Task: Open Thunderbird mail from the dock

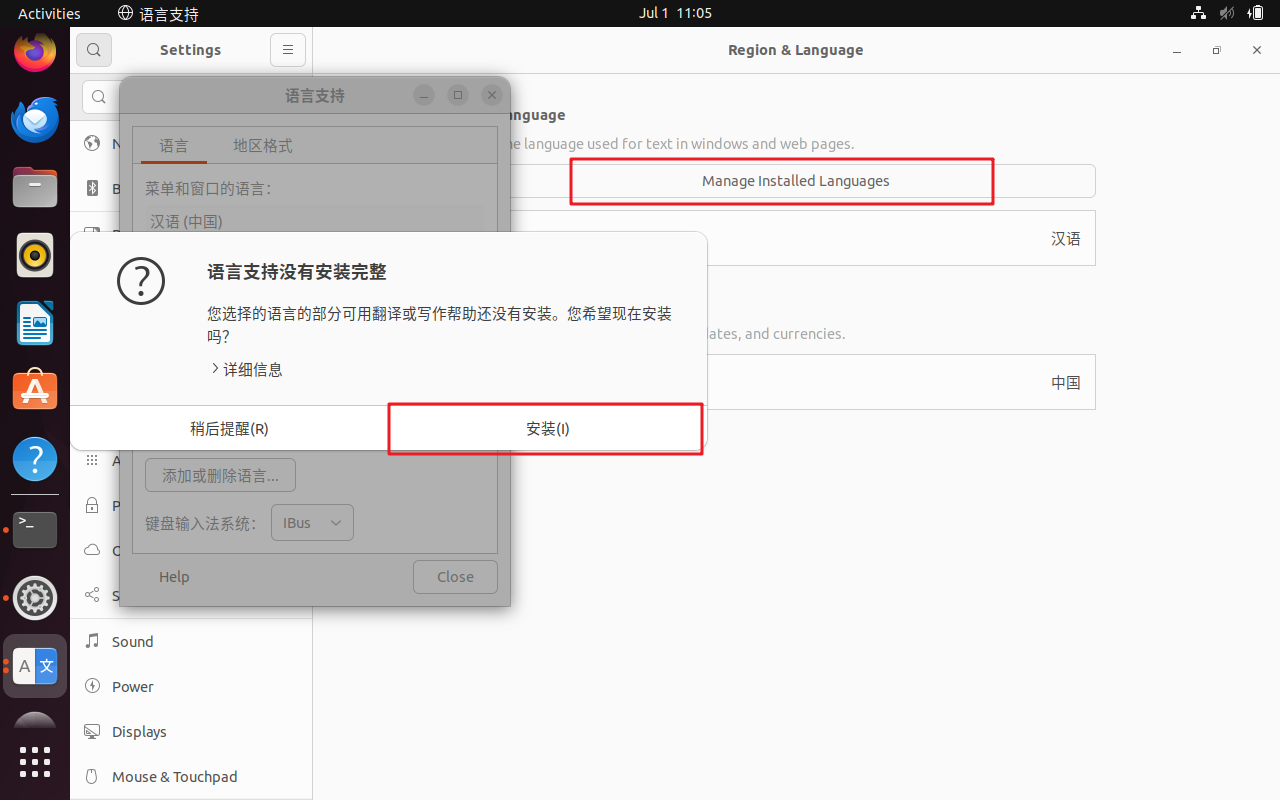Action: coord(35,120)
